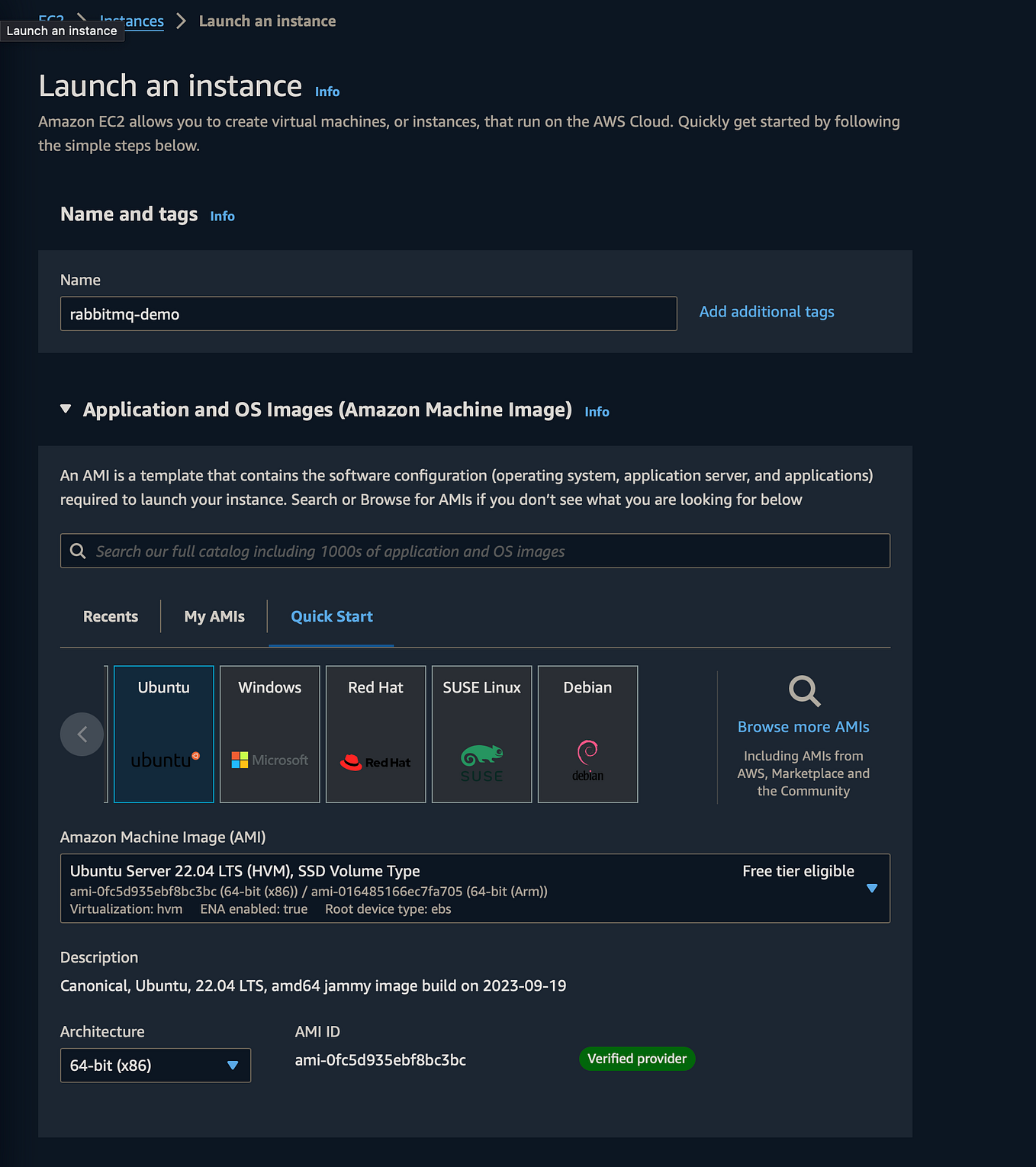
Task: Collapse Application and OS Images section
Action: coord(66,410)
